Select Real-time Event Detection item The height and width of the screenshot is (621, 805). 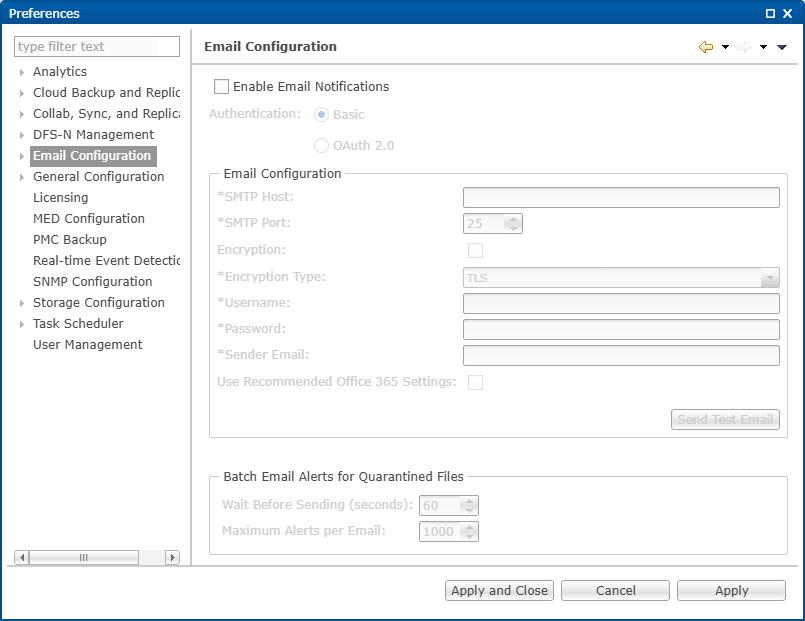106,261
